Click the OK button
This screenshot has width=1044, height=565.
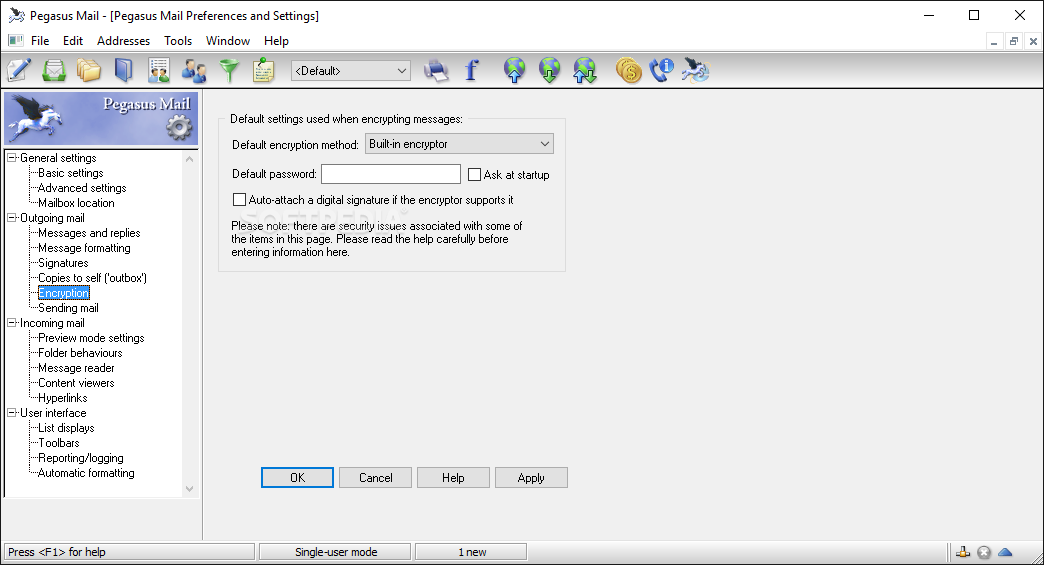click(x=297, y=478)
